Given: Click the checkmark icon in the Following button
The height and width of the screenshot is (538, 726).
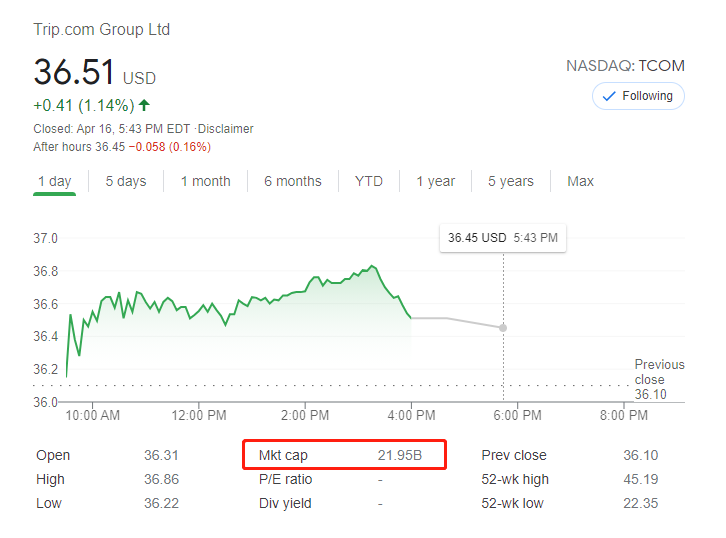Looking at the screenshot, I should coord(609,96).
